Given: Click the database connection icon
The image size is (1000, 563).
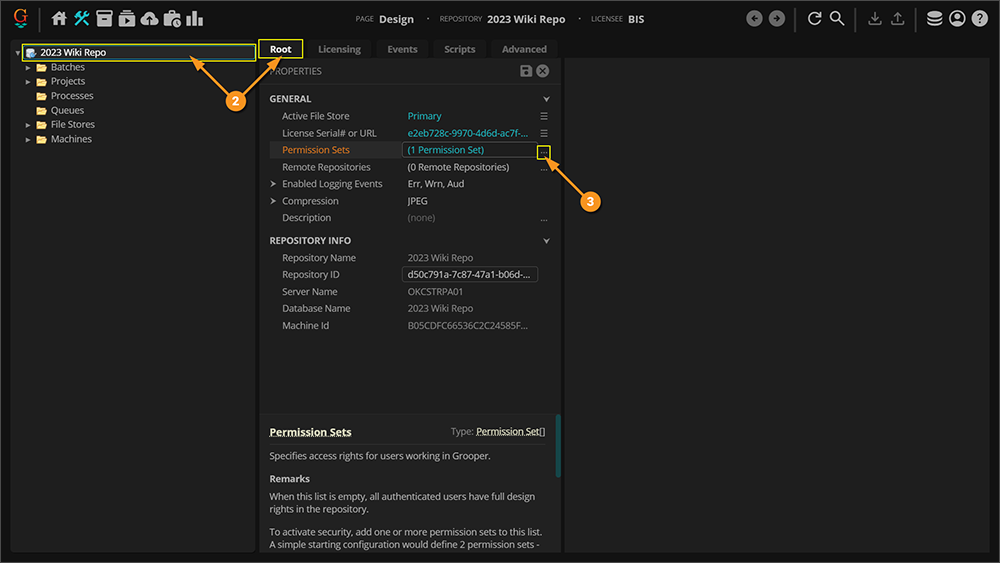Looking at the screenshot, I should click(x=934, y=18).
